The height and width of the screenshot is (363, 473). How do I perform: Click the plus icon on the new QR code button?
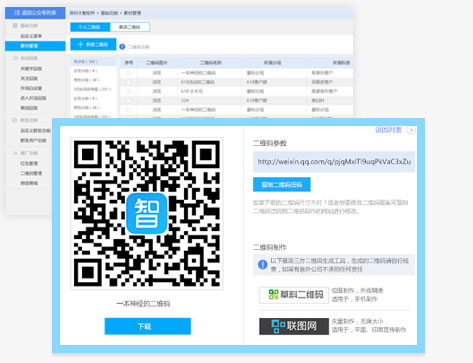point(80,44)
